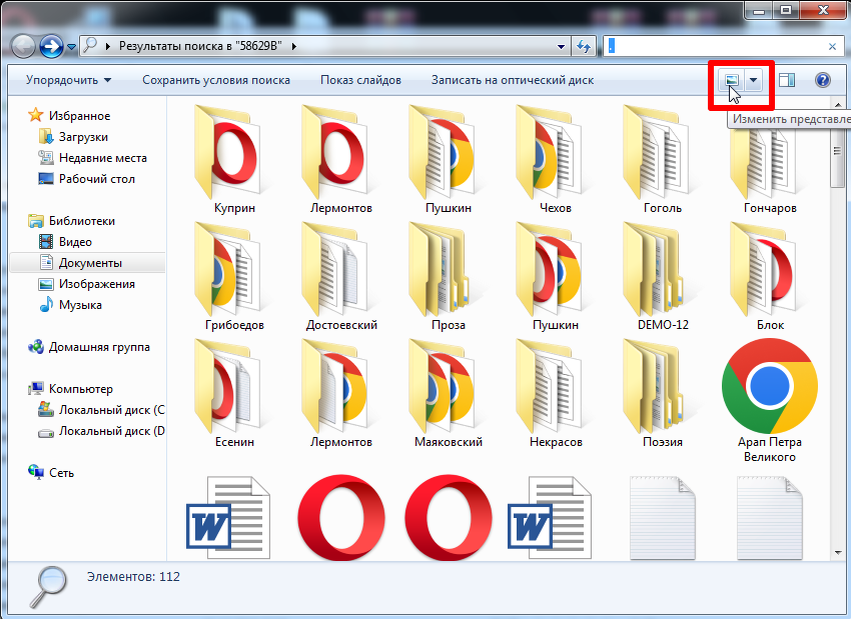851x619 pixels.
Task: Select the Грибоедов folder
Action: click(x=234, y=277)
